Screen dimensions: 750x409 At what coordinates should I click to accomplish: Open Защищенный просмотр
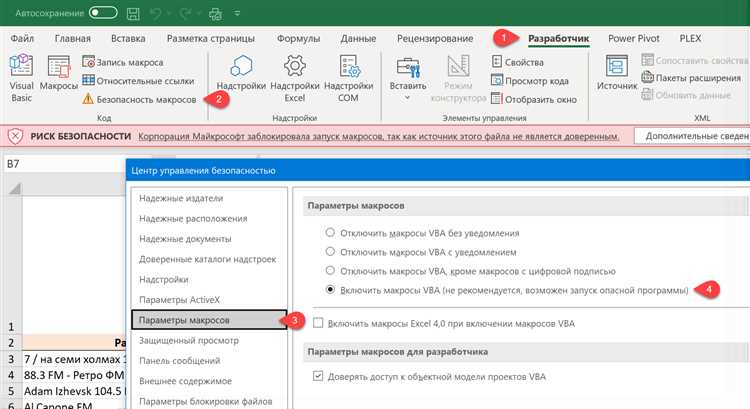pyautogui.click(x=189, y=341)
